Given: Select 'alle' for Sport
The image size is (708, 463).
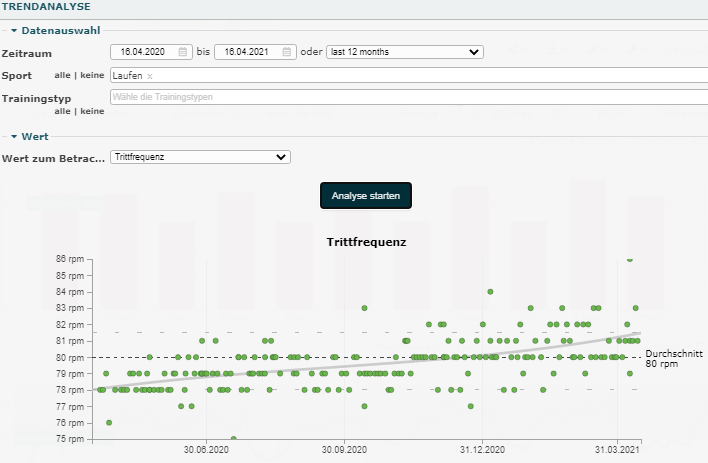Looking at the screenshot, I should tap(62, 75).
